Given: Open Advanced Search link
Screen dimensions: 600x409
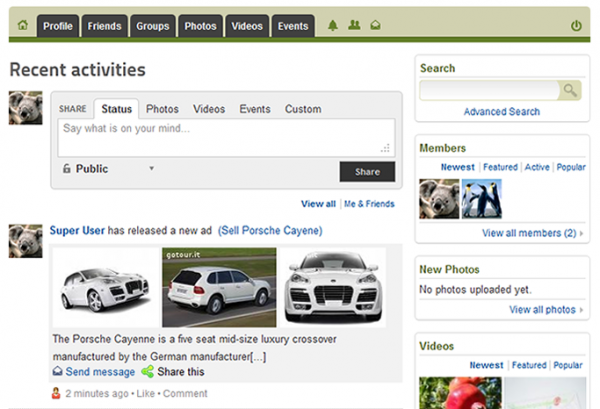Looking at the screenshot, I should 502,112.
